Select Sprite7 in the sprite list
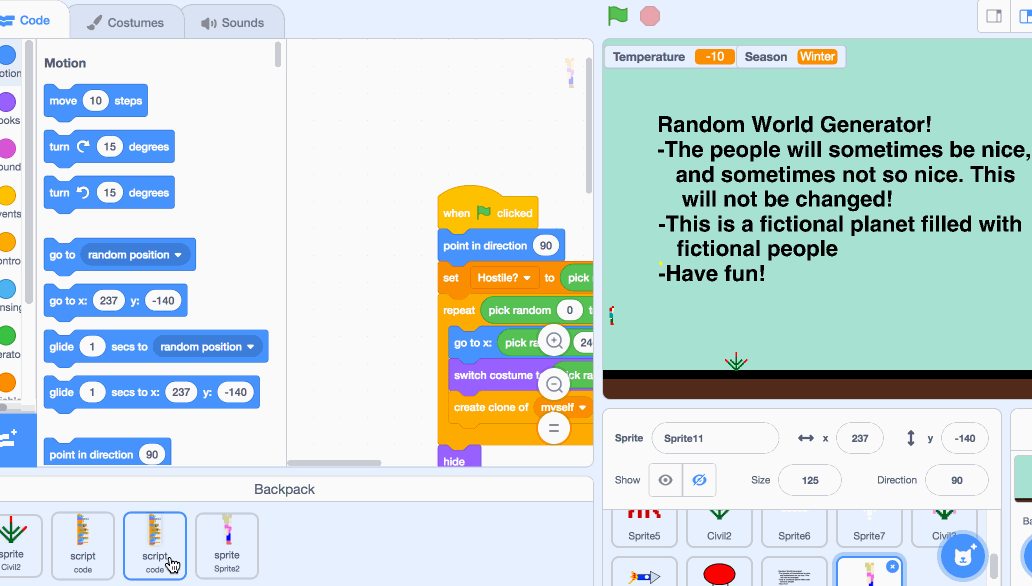The height and width of the screenshot is (586, 1032). (x=869, y=528)
